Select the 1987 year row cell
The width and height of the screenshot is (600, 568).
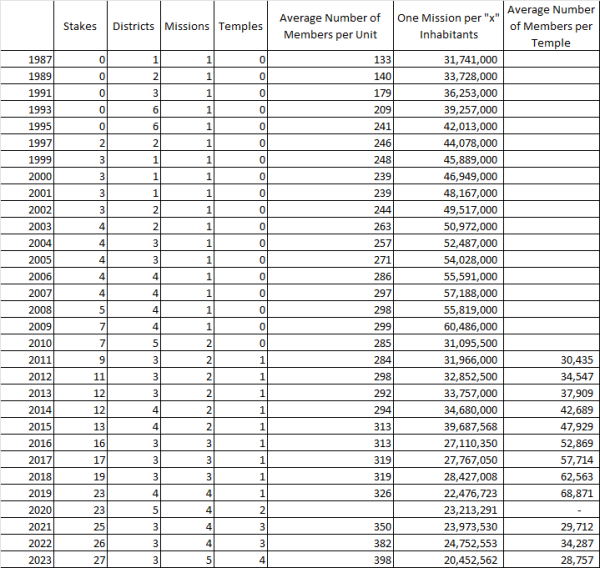(x=27, y=60)
